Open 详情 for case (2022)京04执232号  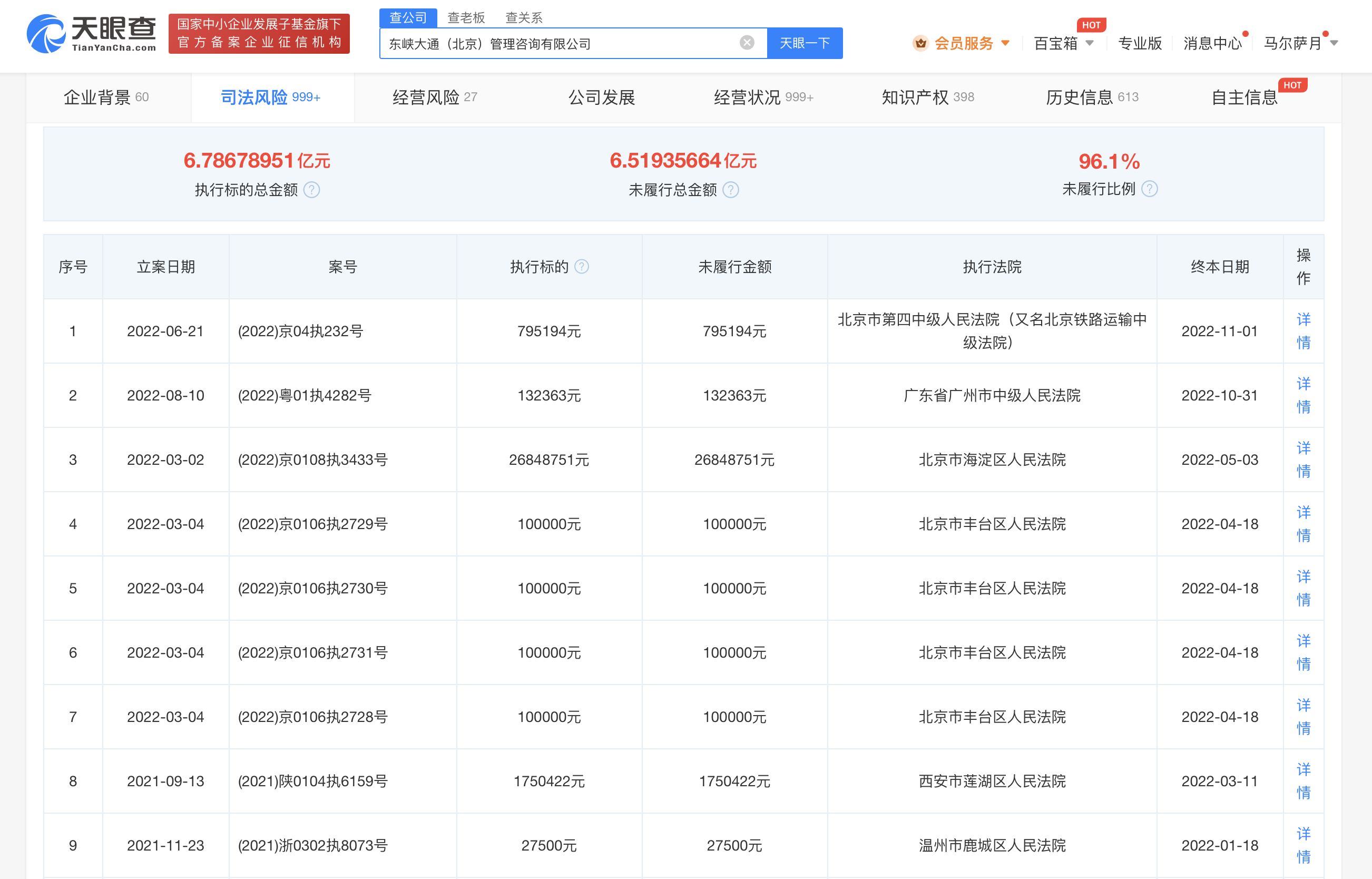[x=1304, y=330]
